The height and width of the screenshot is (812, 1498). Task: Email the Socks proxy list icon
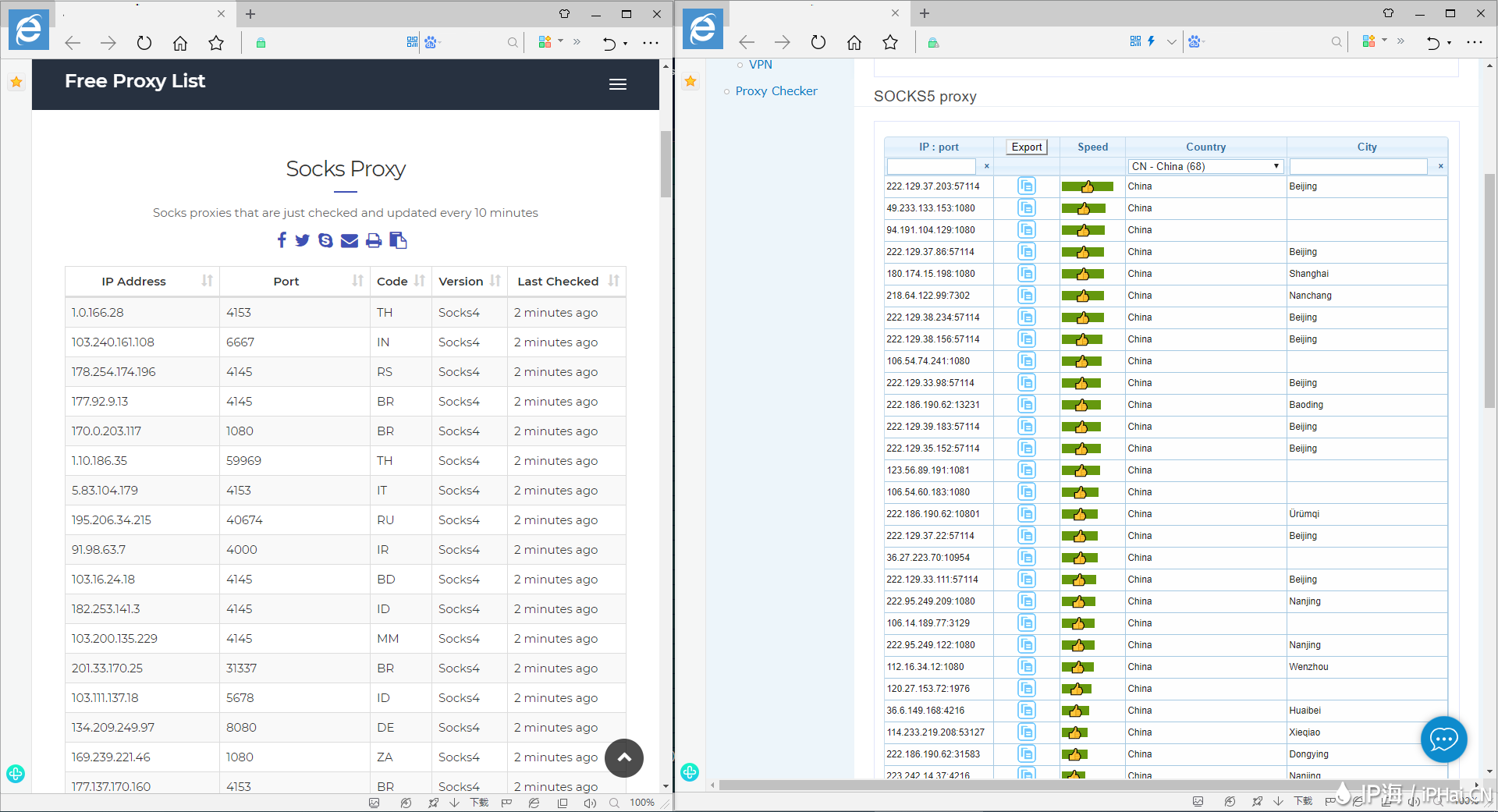350,240
